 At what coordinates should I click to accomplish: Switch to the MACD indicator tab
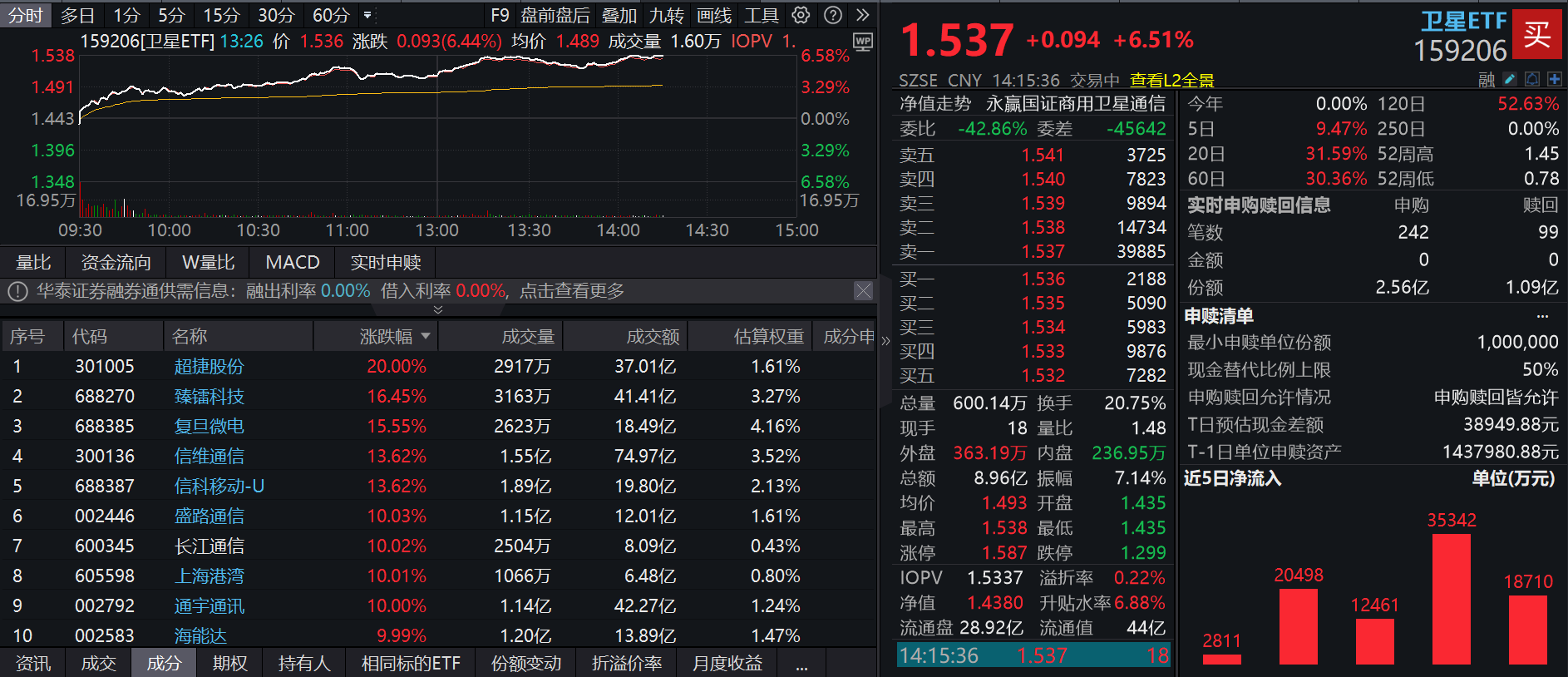pos(292,262)
